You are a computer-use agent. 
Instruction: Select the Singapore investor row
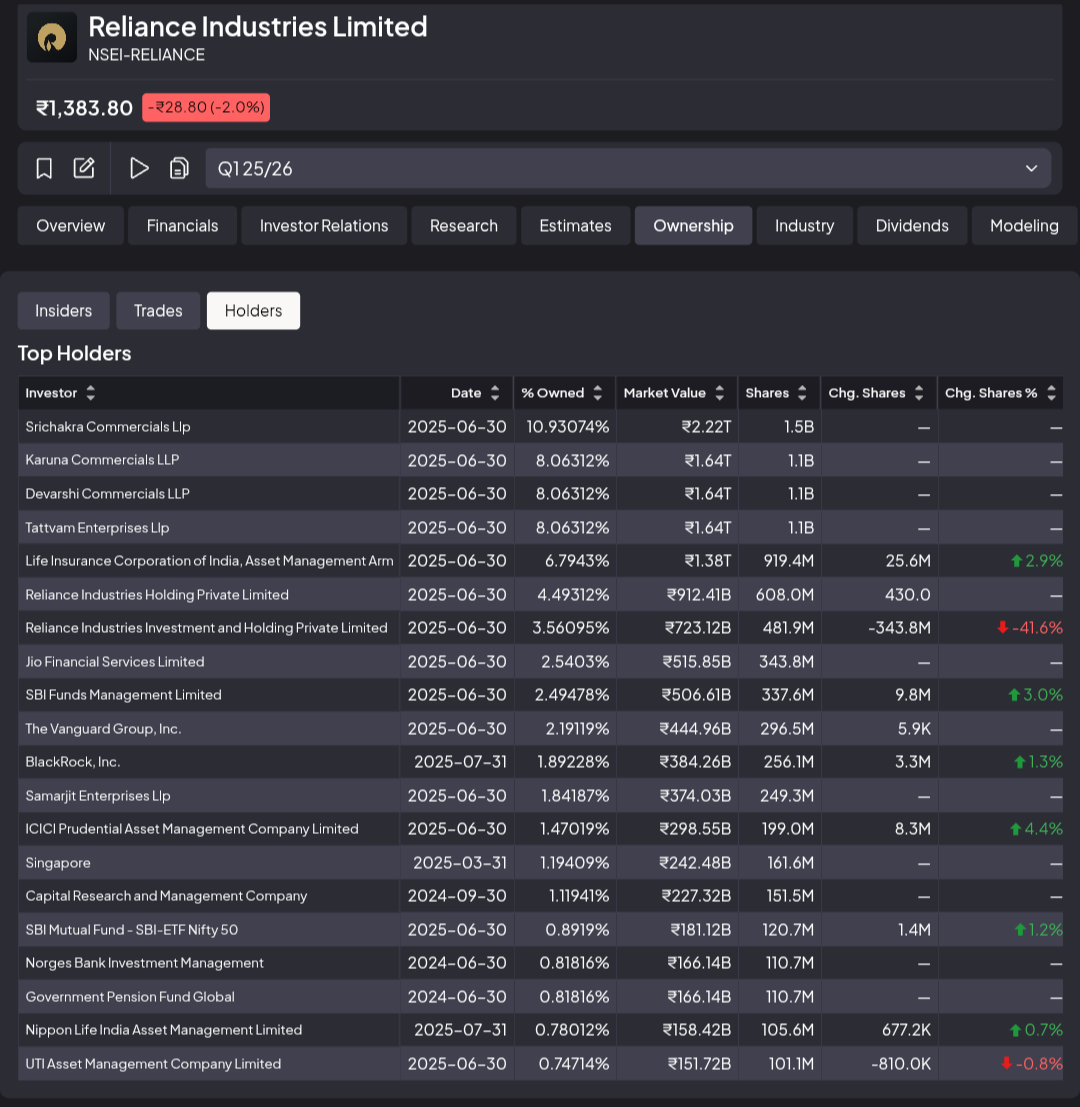click(540, 863)
